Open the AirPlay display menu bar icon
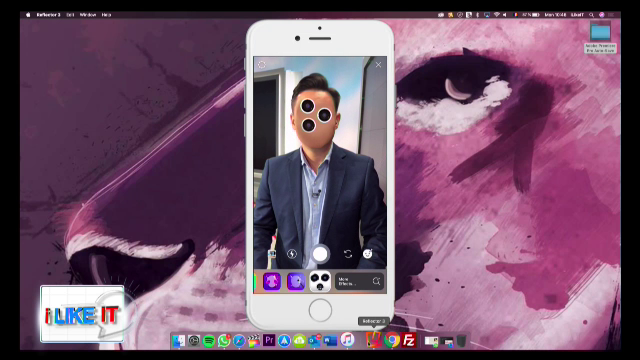Viewport: 640px width, 360px height. tap(487, 15)
